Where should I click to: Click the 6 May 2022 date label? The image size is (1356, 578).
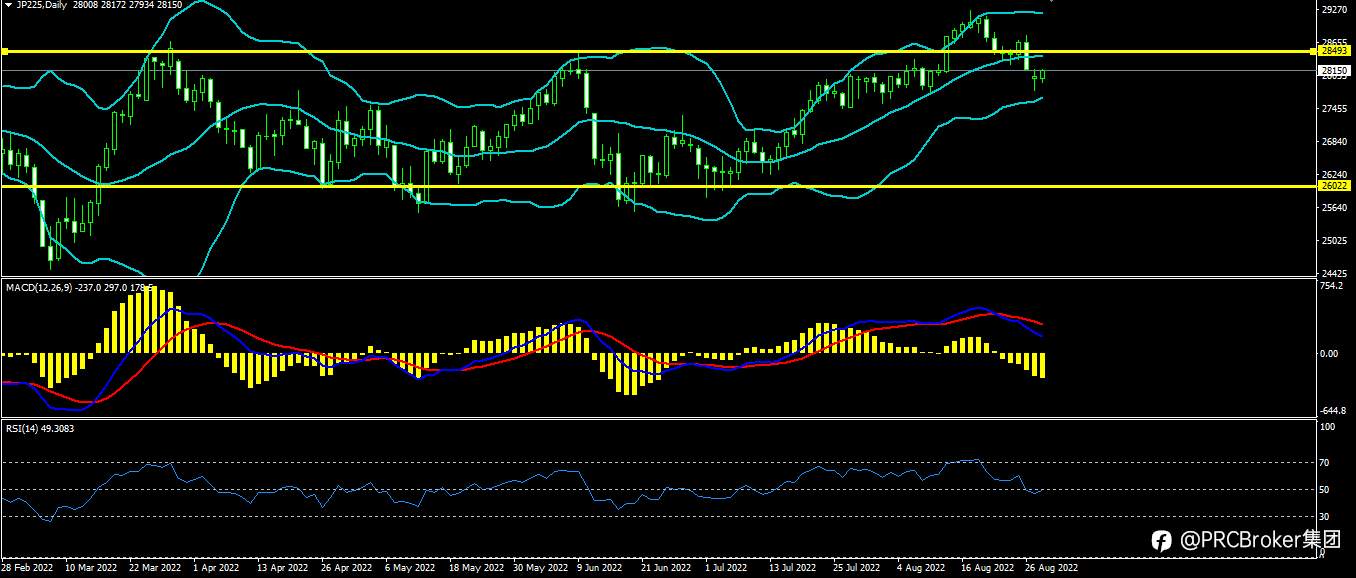(x=410, y=567)
